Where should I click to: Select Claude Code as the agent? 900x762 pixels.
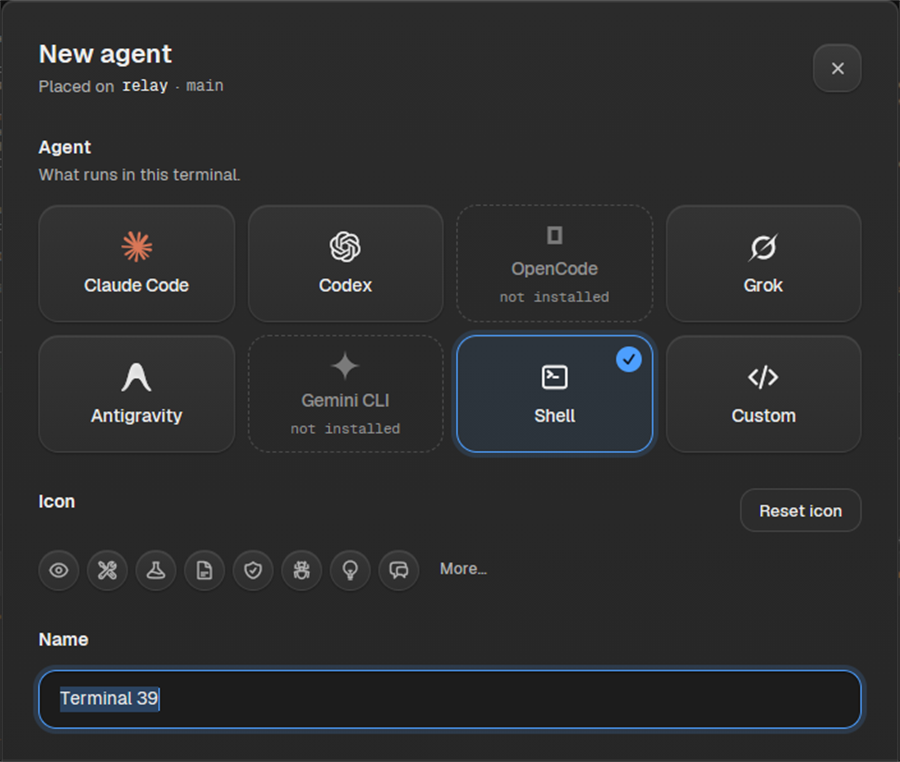(x=137, y=263)
